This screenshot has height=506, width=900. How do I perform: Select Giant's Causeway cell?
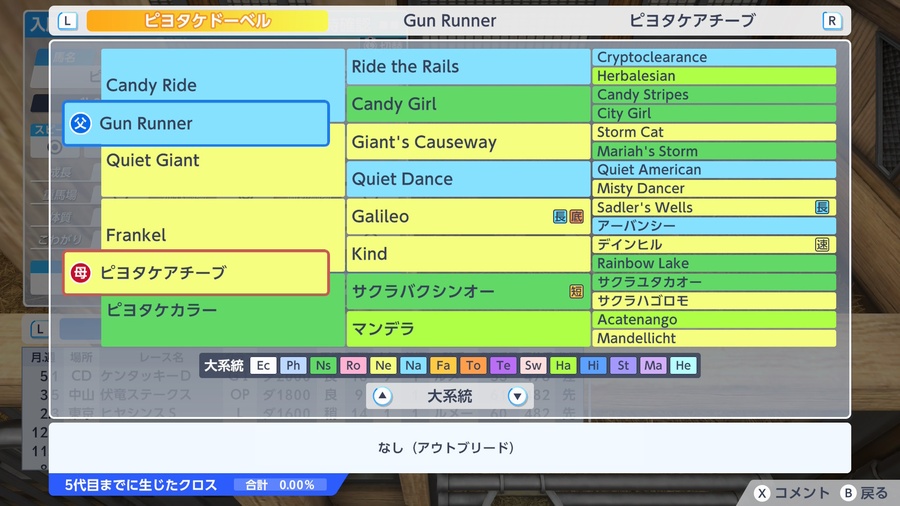point(468,142)
